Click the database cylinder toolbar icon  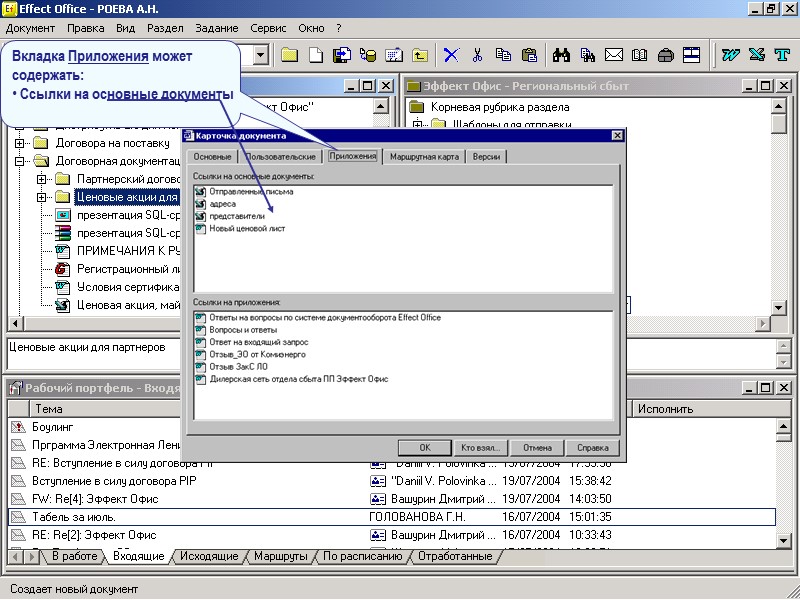click(x=368, y=55)
